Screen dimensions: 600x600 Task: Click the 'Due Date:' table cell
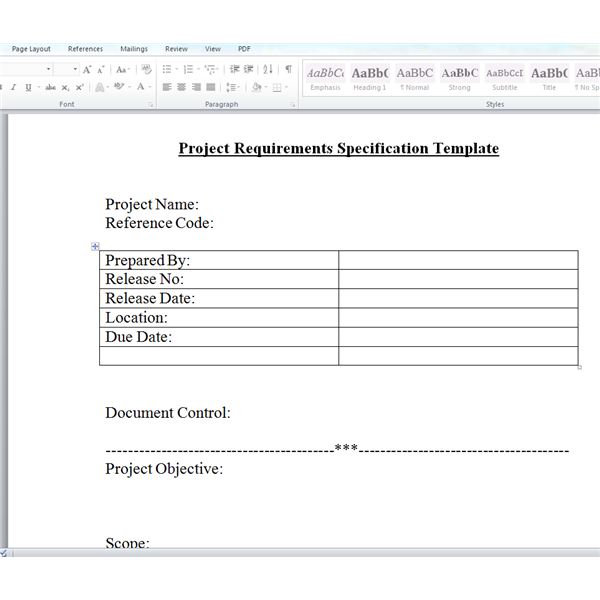click(x=219, y=337)
